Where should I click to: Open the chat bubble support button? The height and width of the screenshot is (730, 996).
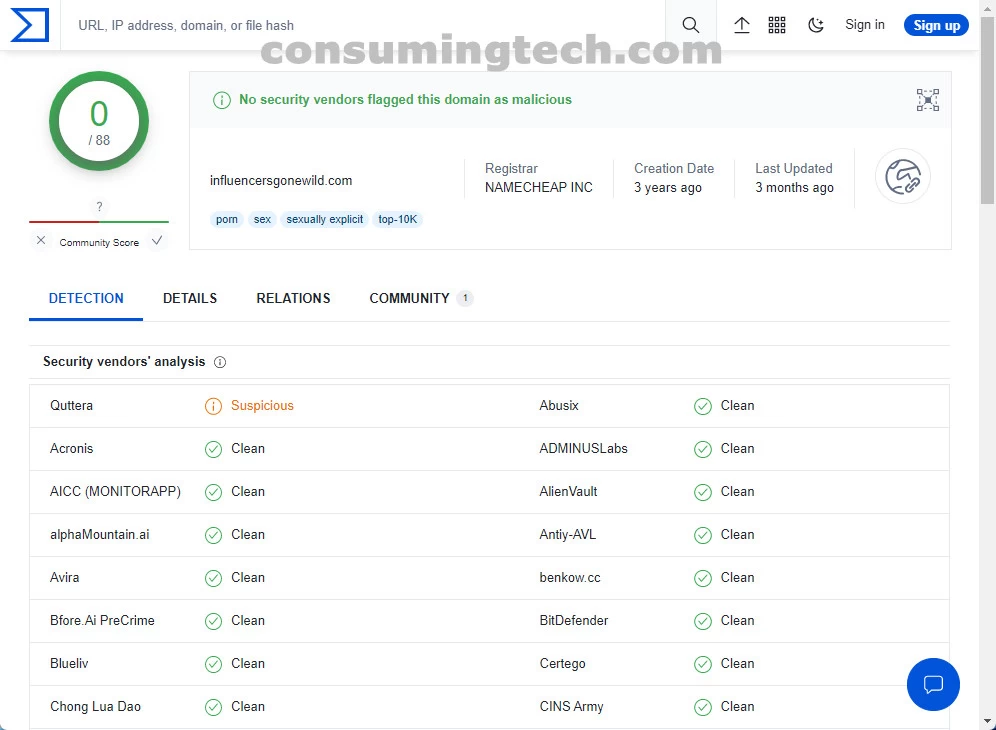tap(933, 684)
